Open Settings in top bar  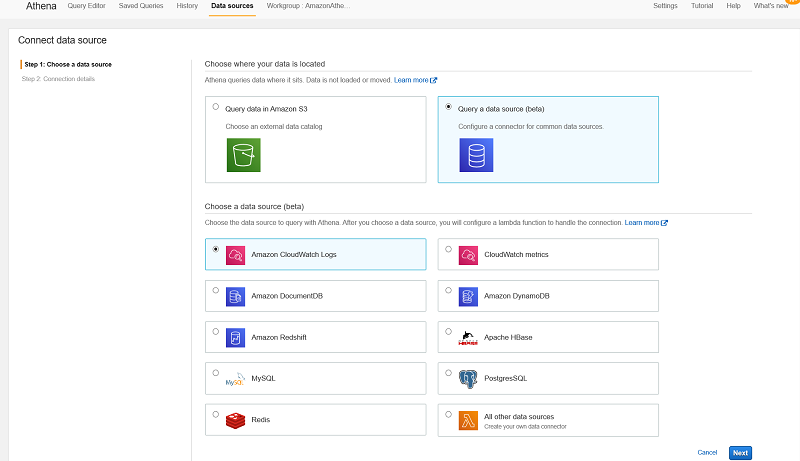click(665, 6)
